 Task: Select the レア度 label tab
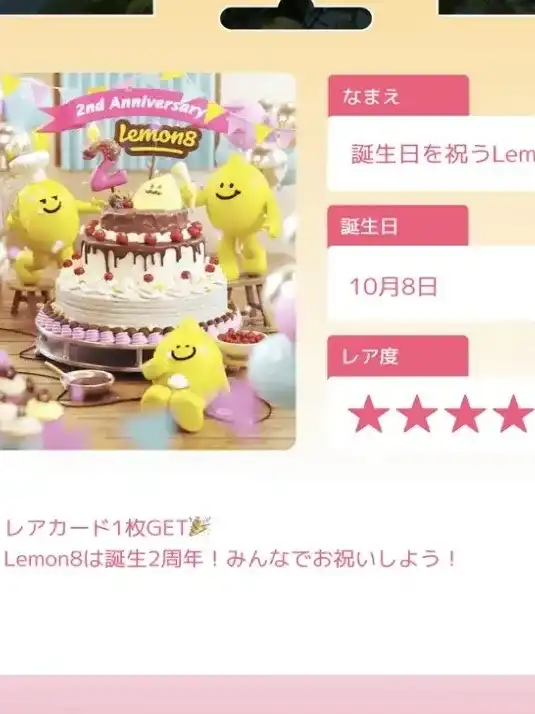pos(397,356)
